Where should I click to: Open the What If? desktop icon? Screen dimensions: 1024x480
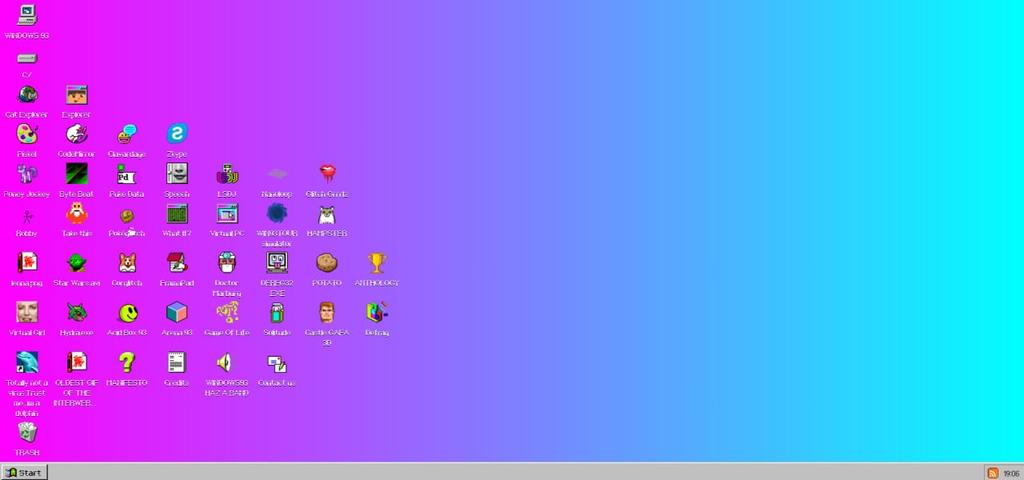click(176, 214)
